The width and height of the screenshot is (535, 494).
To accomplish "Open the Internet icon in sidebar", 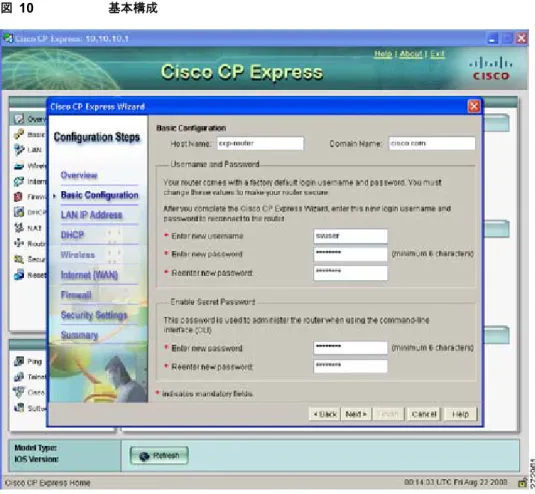I will tap(19, 181).
